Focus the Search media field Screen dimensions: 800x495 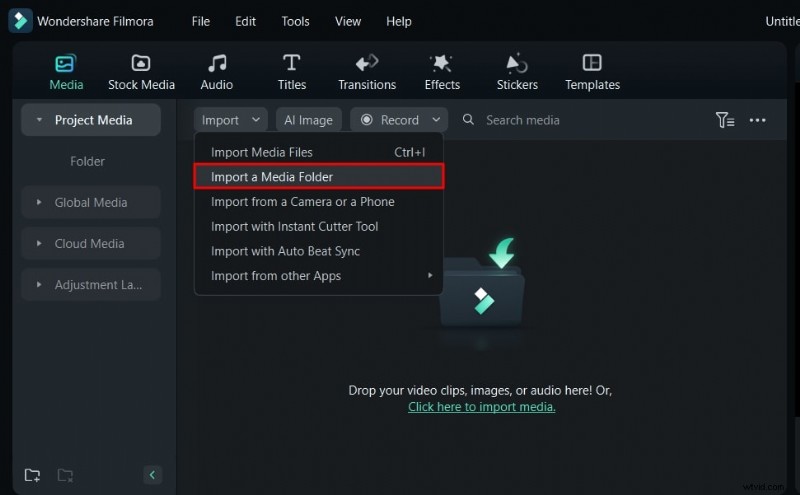point(560,120)
